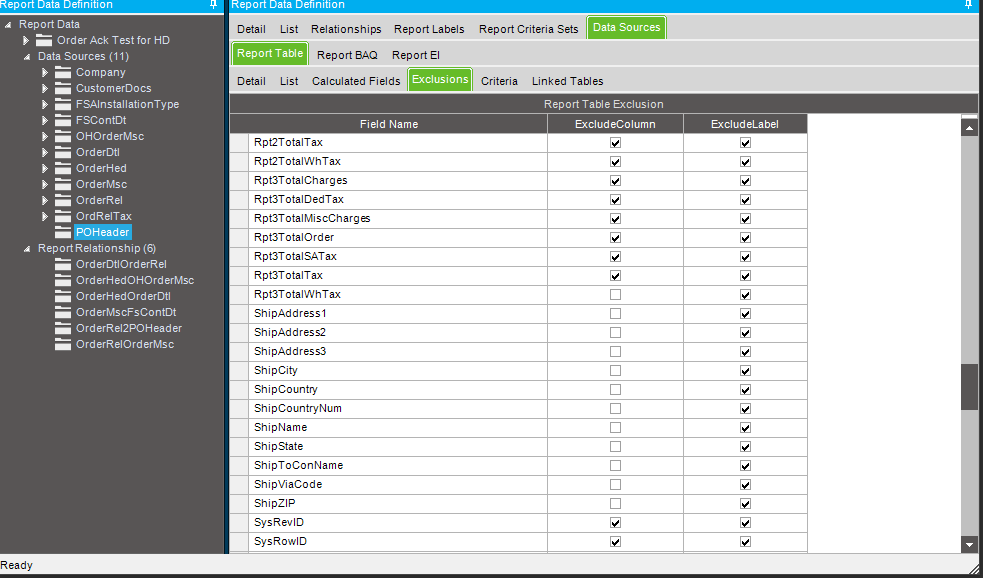
Task: Collapse the Data Sources (11) node
Action: 26,56
